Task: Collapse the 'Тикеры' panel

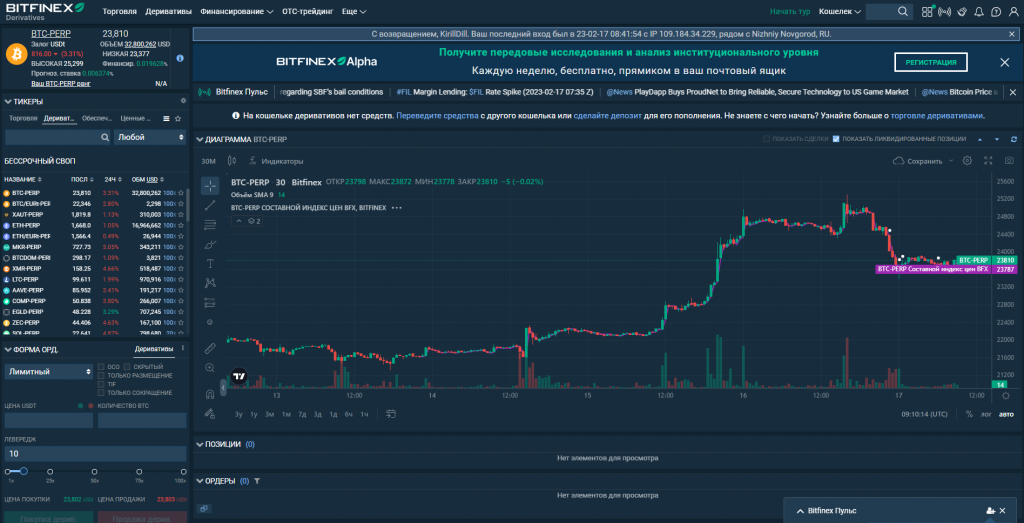Action: click(8, 102)
